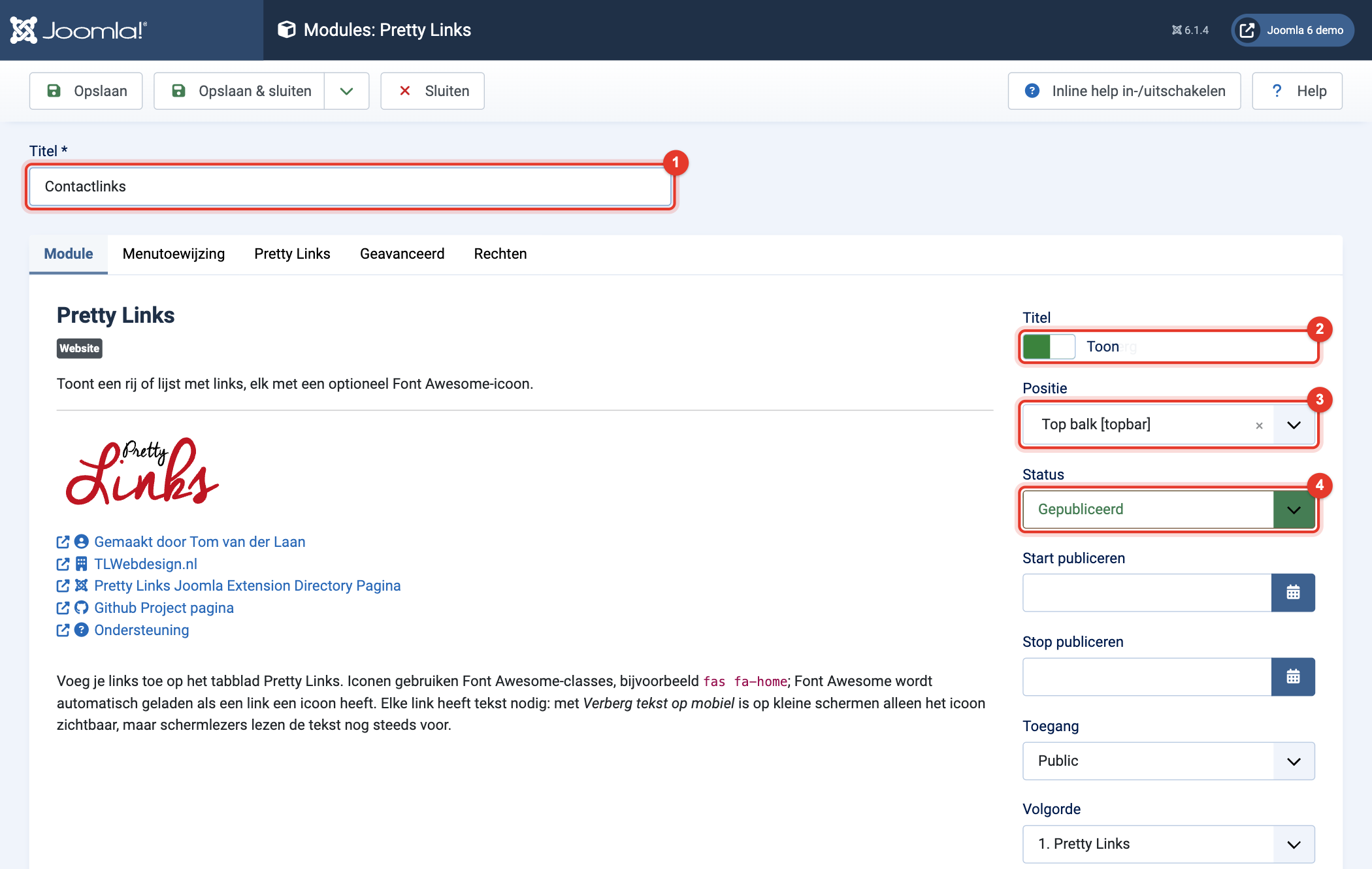Click the Sluiten button
This screenshot has width=1372, height=869.
click(x=433, y=91)
